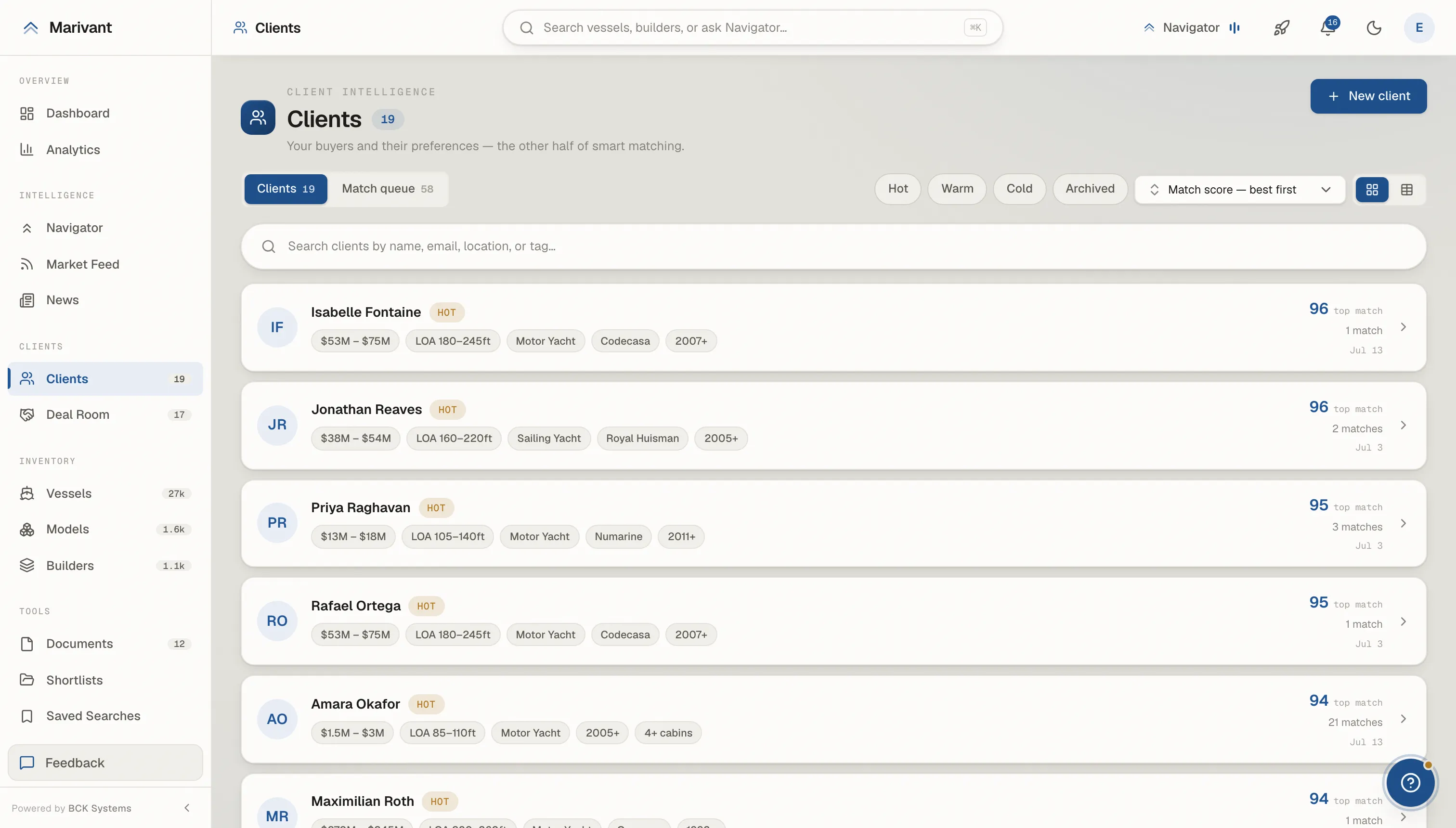
Task: Click the ⌘K shortcut badge
Action: pyautogui.click(x=975, y=27)
